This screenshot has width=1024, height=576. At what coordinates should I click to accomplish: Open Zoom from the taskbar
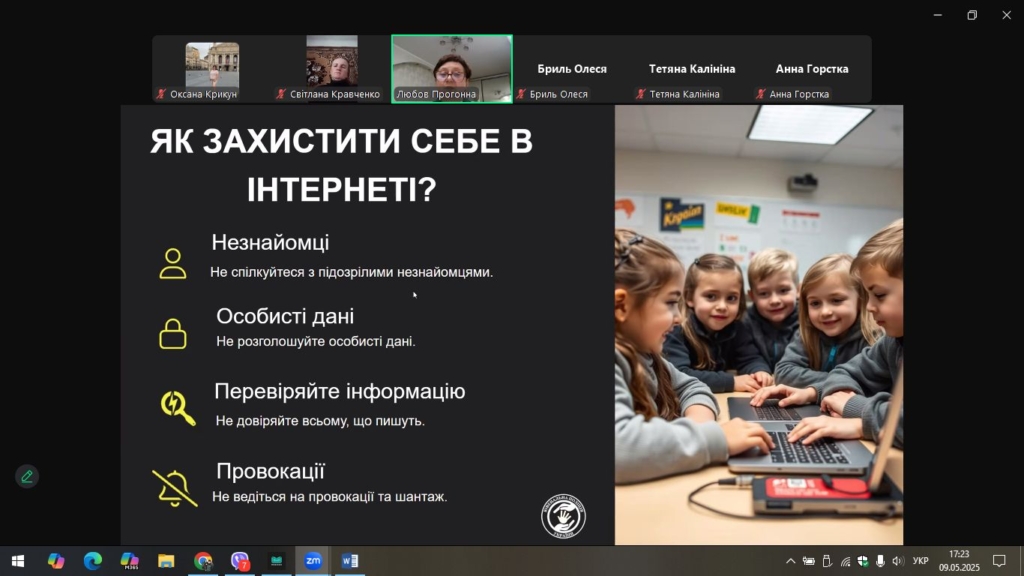click(x=313, y=561)
